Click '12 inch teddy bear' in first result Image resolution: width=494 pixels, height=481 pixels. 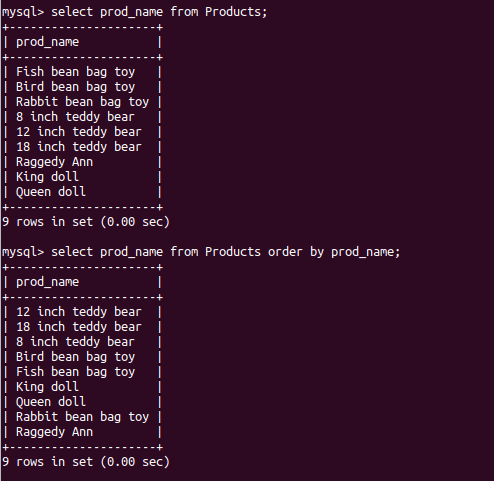tap(79, 132)
